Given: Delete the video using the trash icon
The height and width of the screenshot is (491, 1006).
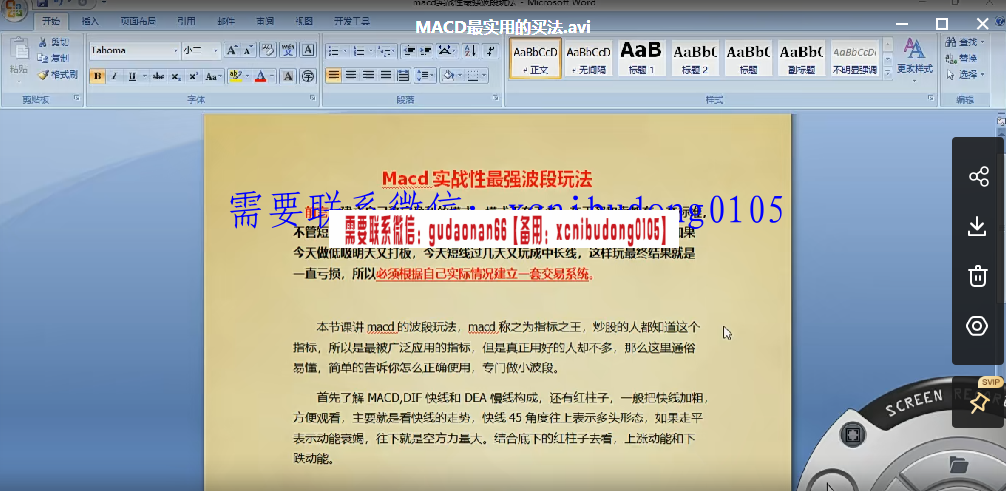Looking at the screenshot, I should coord(977,277).
